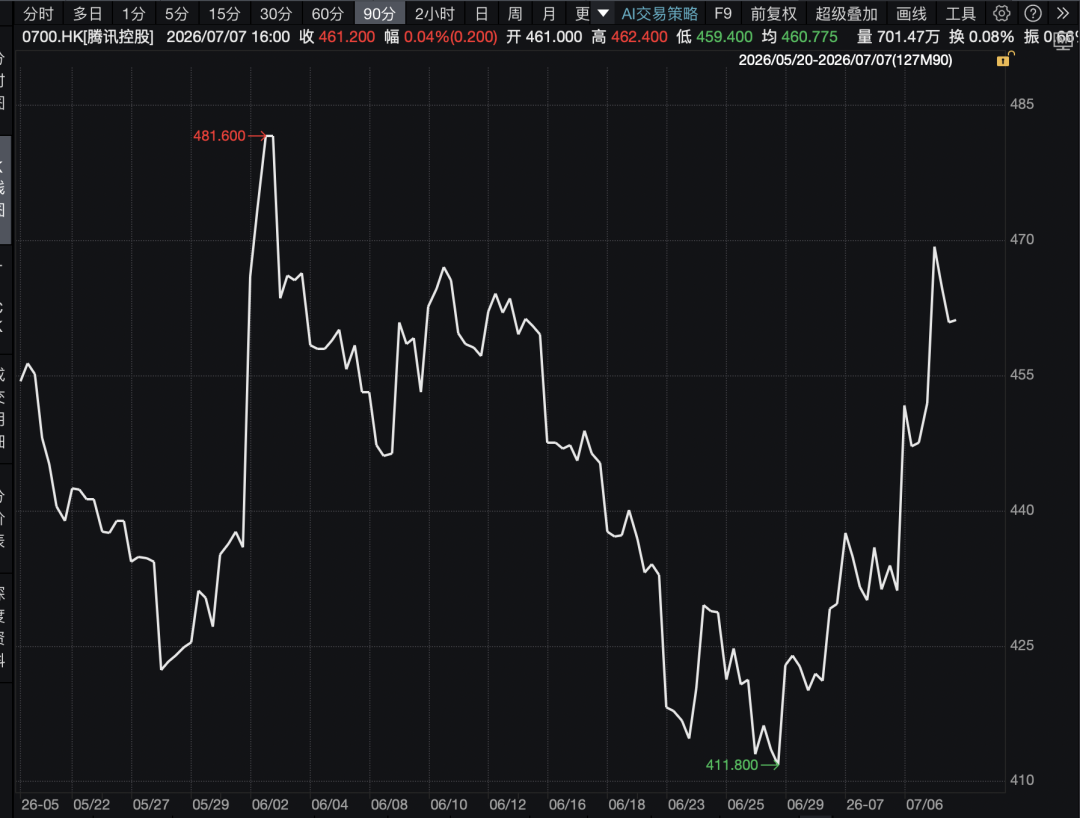The width and height of the screenshot is (1080, 818).
Task: Click the 411.800 low price marker
Action: tap(731, 765)
